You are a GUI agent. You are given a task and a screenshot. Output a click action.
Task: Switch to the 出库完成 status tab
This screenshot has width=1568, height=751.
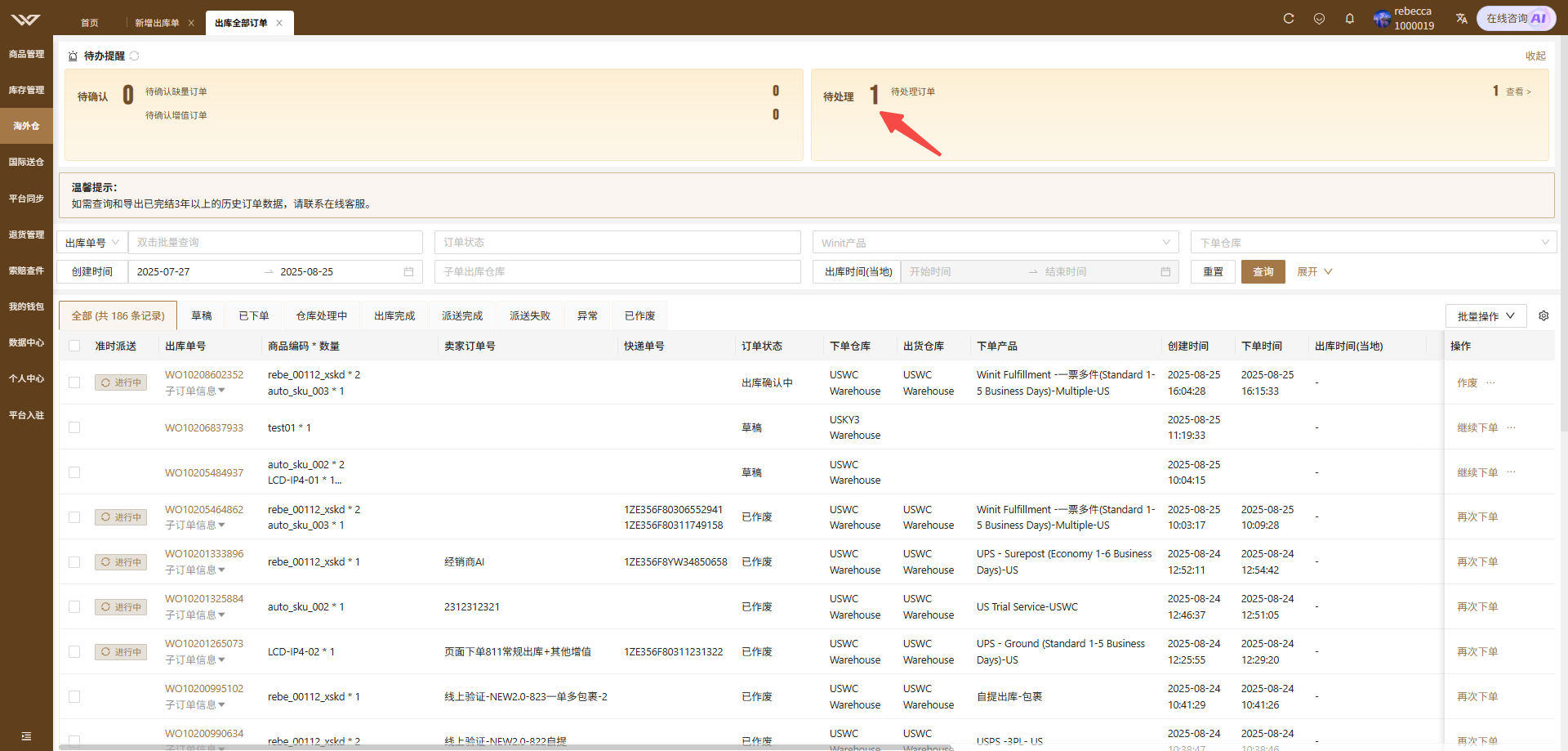pos(394,316)
